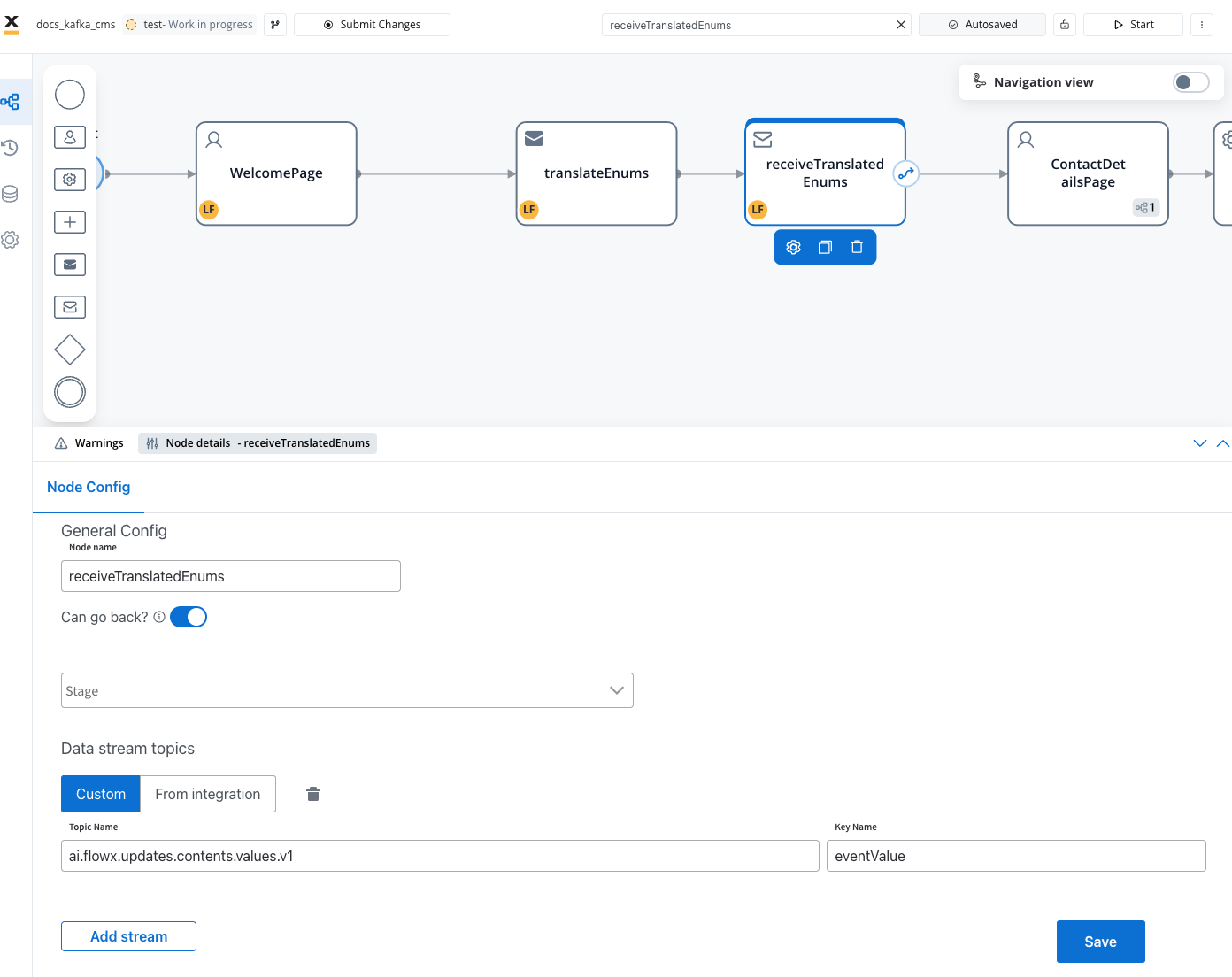1232x977 pixels.
Task: Open the Node Config tab
Action: pos(89,488)
